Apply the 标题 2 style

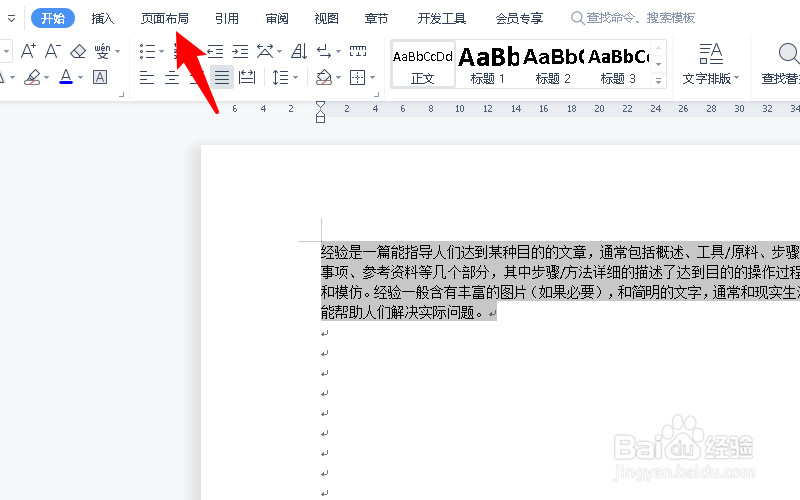pos(553,65)
